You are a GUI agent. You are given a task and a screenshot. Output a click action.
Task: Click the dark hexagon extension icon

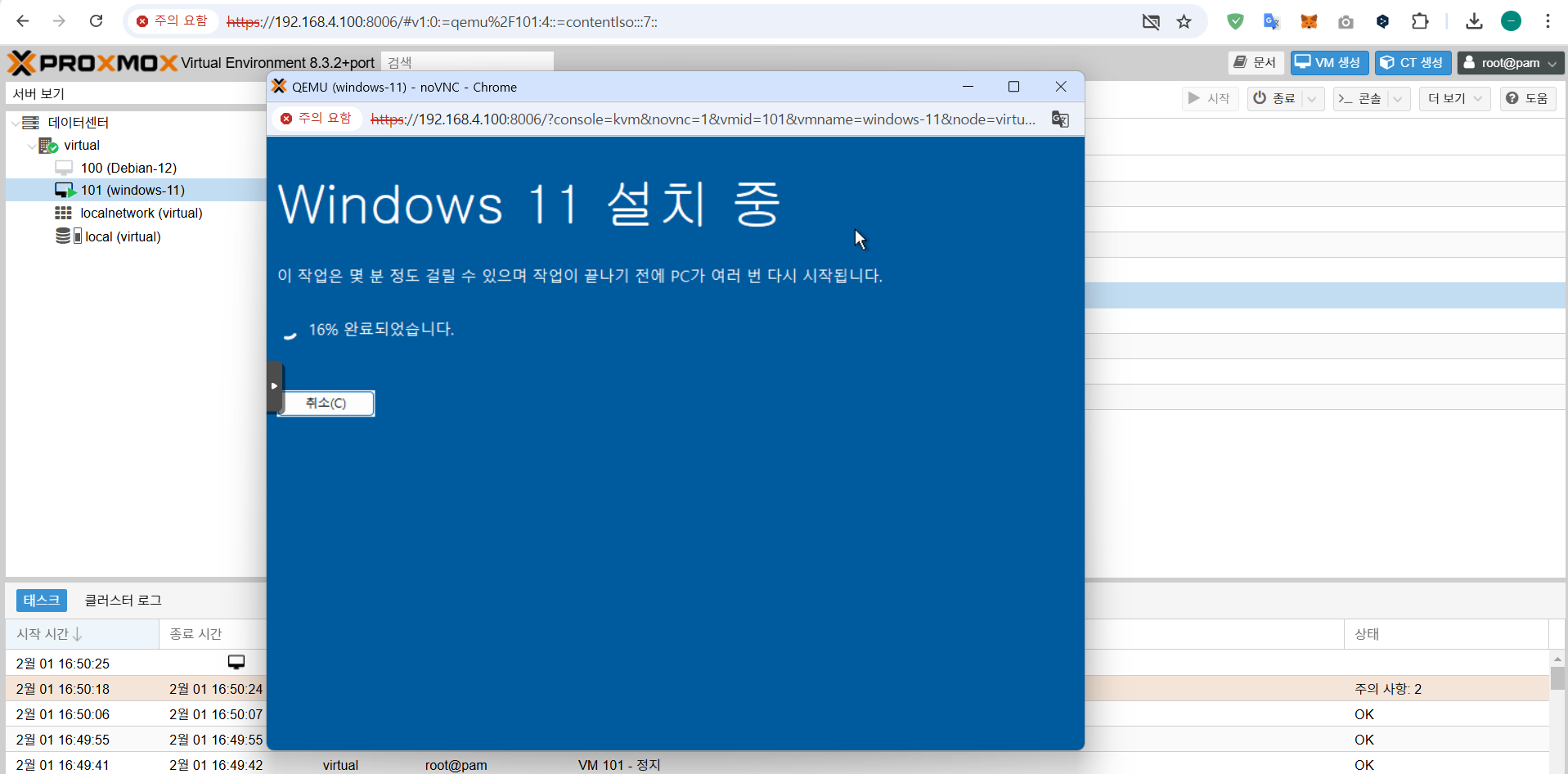coord(1382,21)
